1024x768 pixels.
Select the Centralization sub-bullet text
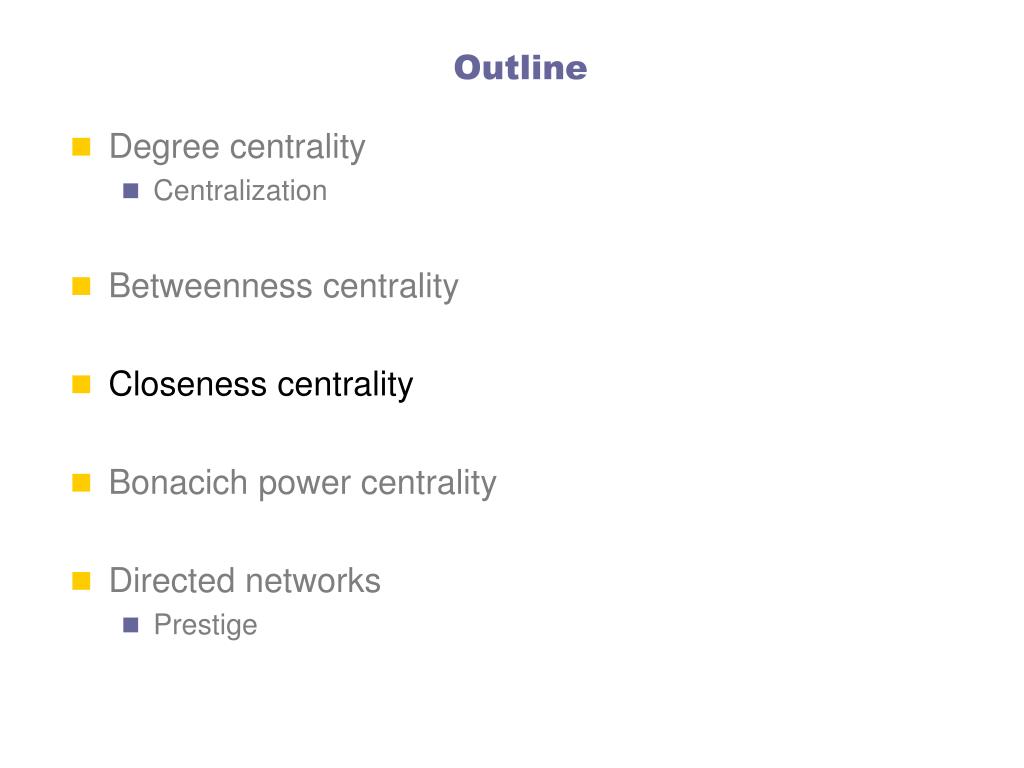coord(240,191)
